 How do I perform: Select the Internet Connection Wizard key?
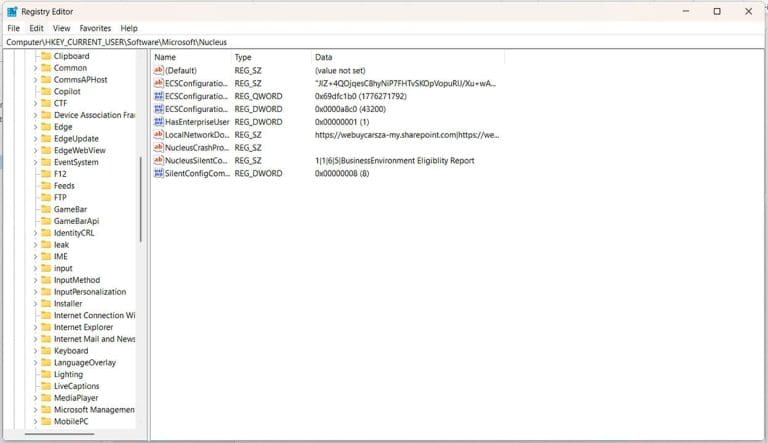(x=94, y=315)
